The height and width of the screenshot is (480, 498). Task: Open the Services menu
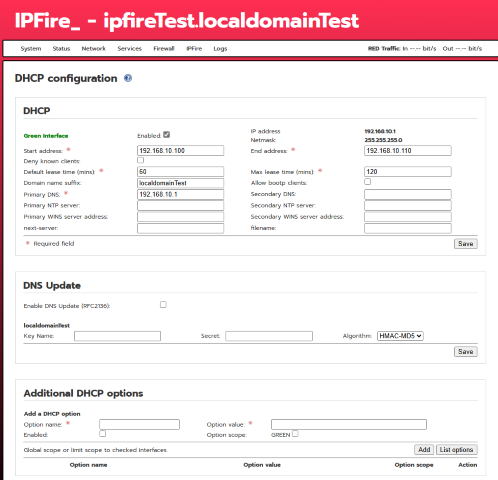(x=129, y=49)
